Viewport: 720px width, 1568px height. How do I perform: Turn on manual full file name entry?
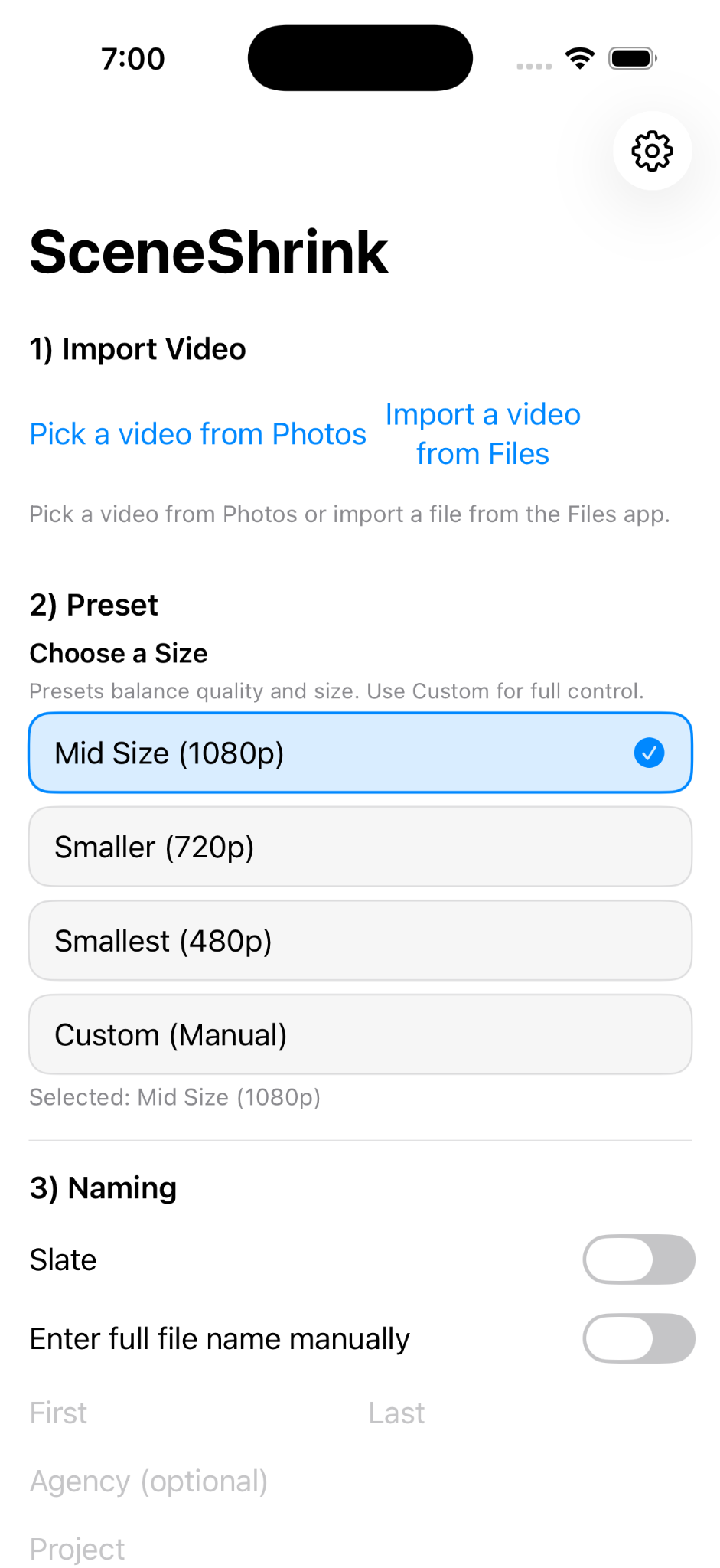point(638,1338)
